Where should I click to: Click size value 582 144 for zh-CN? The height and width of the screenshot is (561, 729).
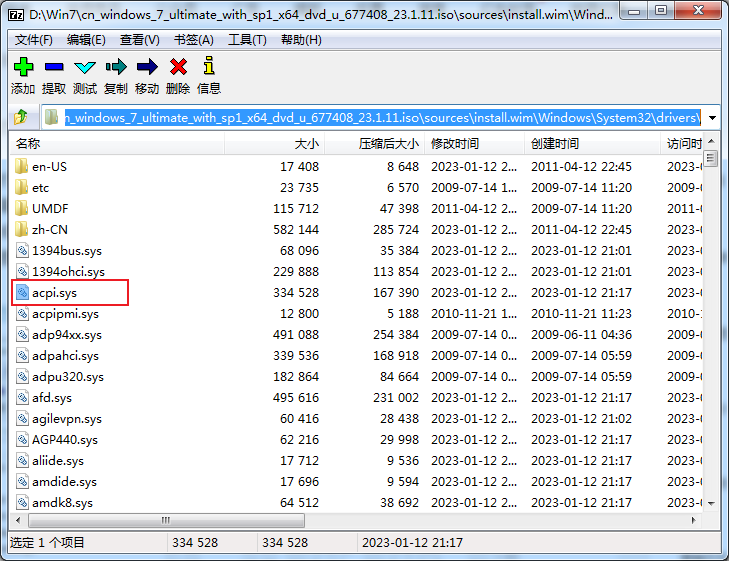click(x=296, y=230)
